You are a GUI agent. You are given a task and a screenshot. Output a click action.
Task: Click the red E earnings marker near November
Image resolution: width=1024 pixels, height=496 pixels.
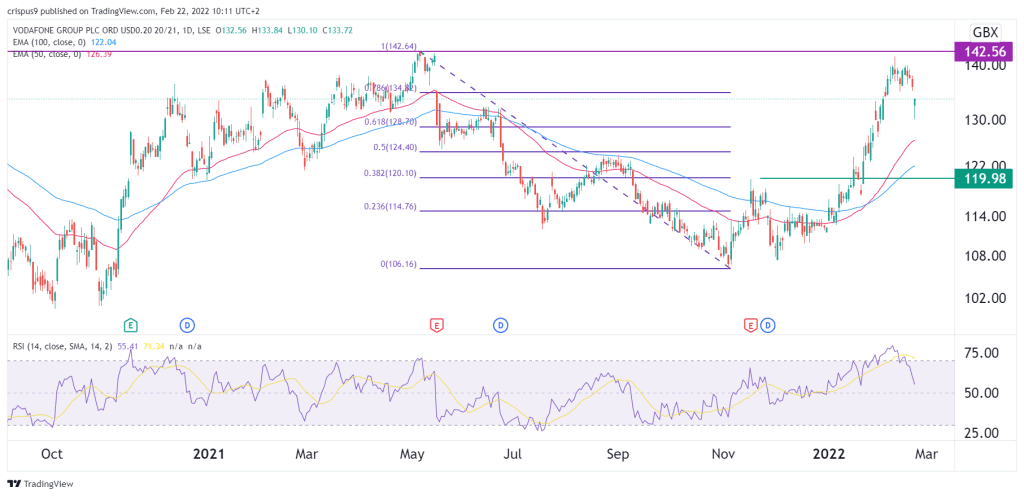point(750,324)
